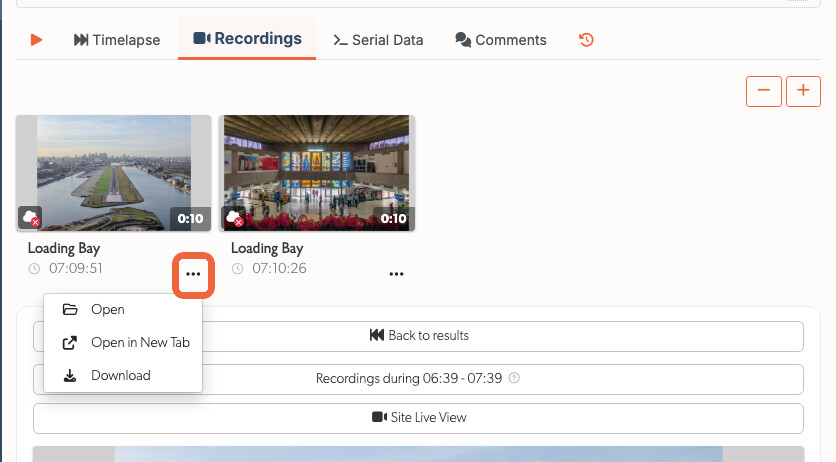
Task: Open the three-dots menu for 07:10:26 recording
Action: (x=396, y=274)
